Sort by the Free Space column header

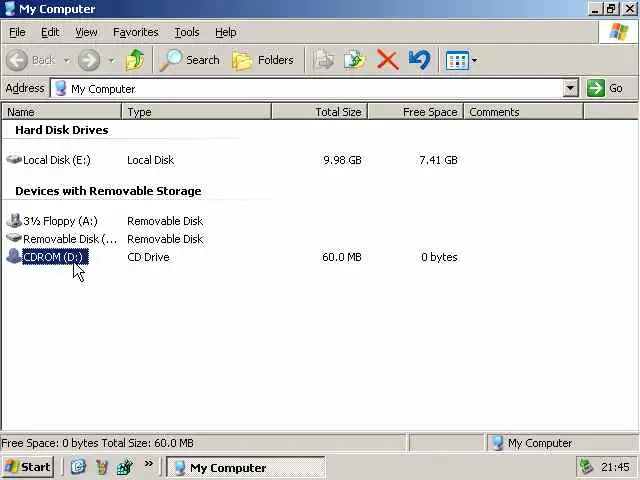(416, 112)
